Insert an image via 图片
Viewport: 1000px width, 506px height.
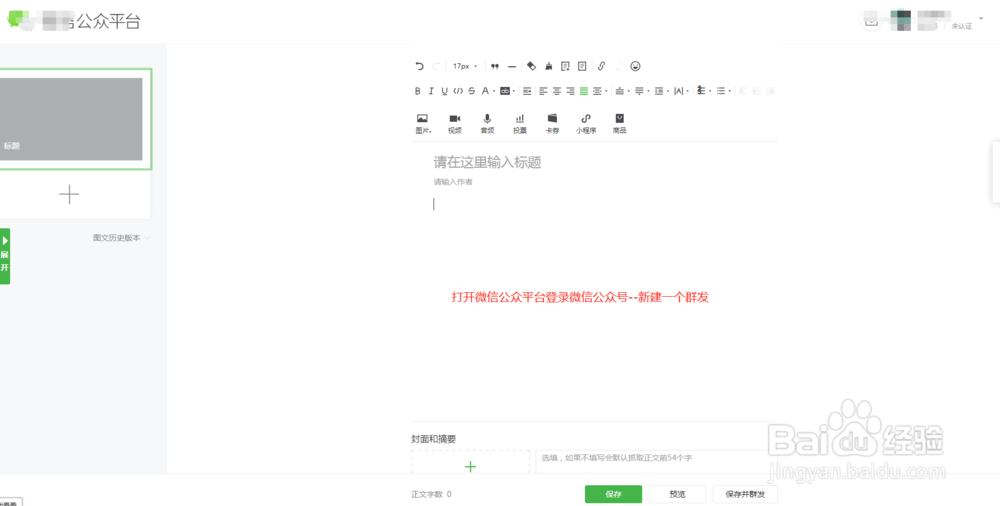[x=422, y=124]
